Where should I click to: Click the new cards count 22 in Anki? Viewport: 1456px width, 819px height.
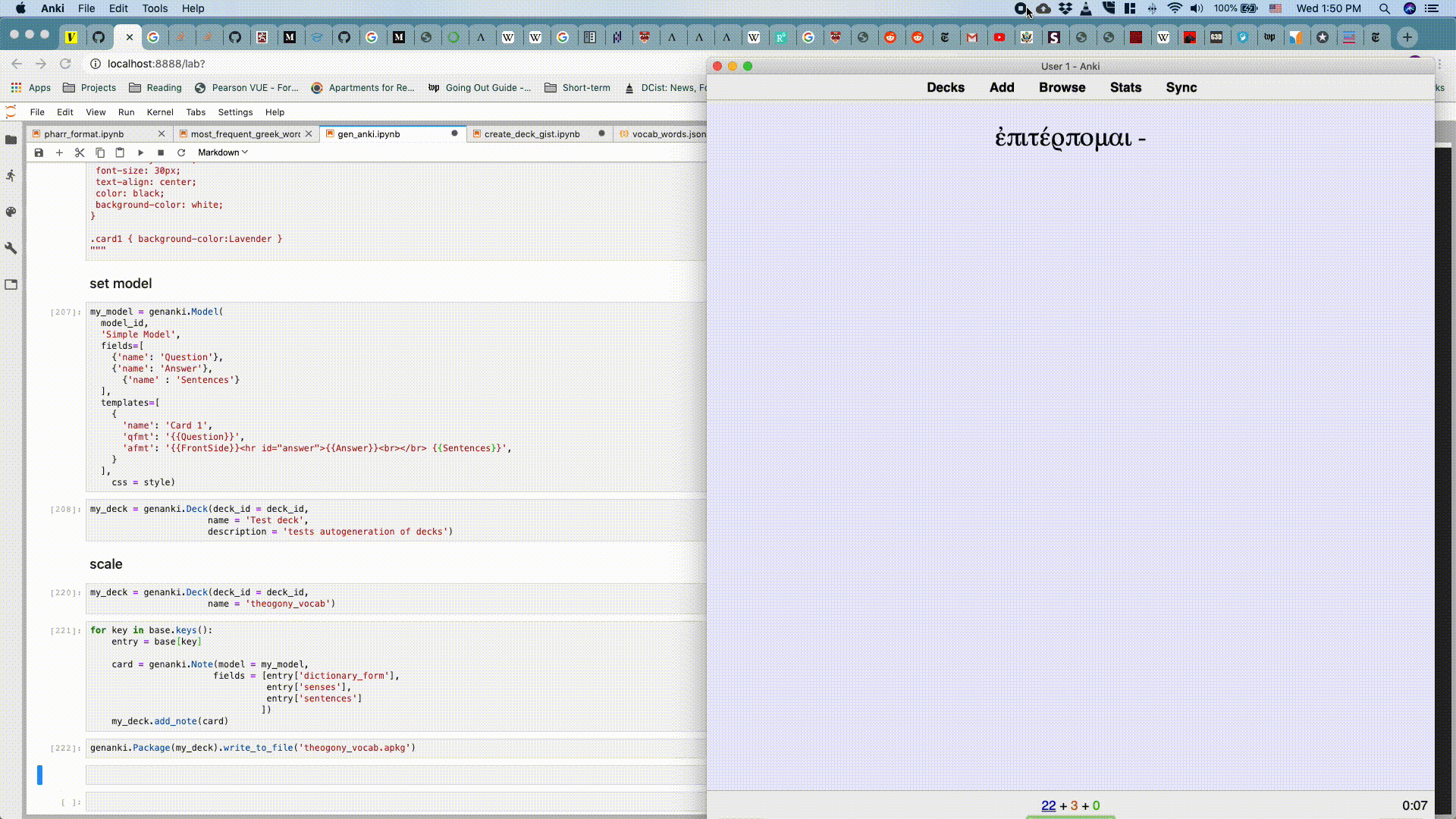pos(1048,805)
